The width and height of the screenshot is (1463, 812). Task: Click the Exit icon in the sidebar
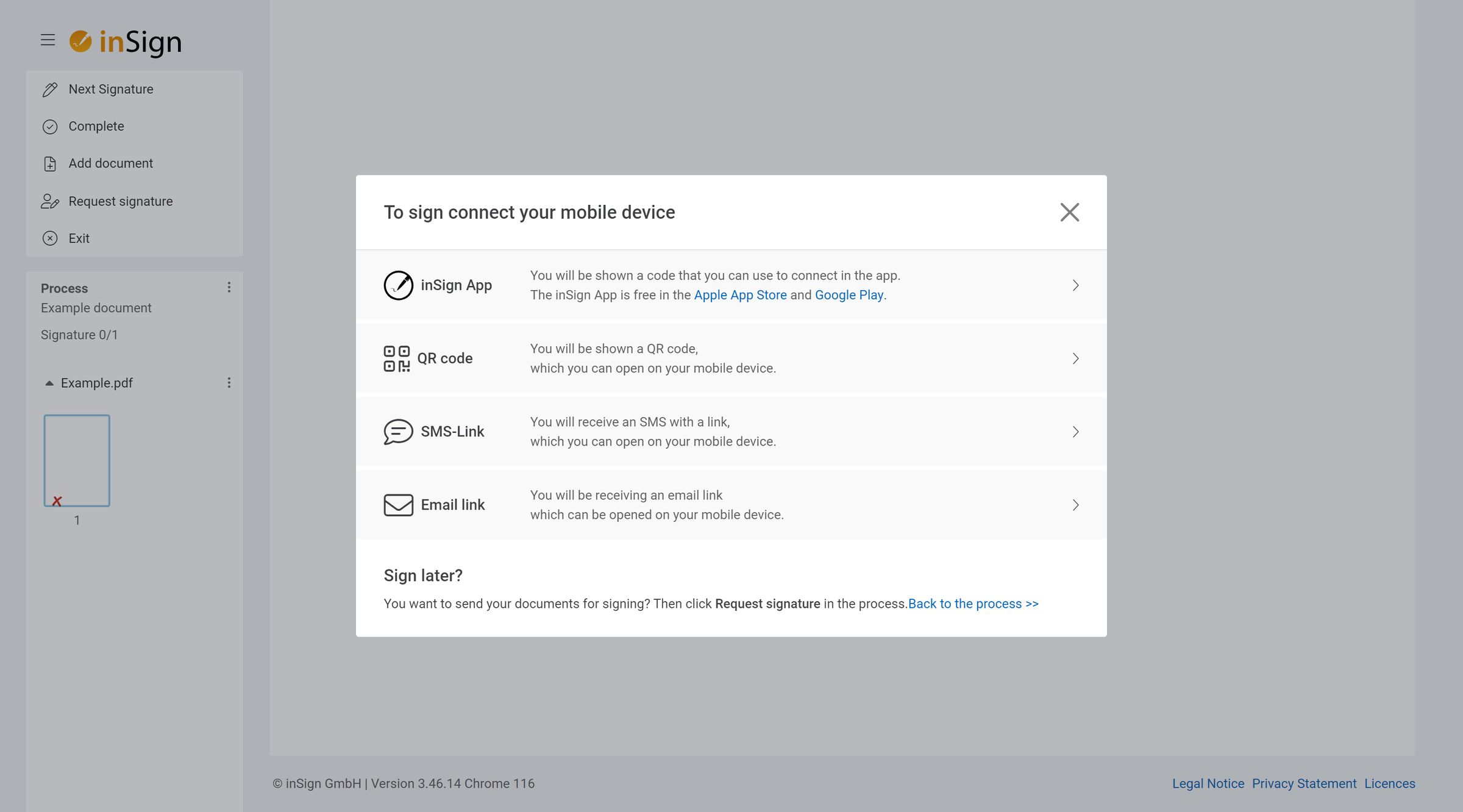tap(49, 238)
